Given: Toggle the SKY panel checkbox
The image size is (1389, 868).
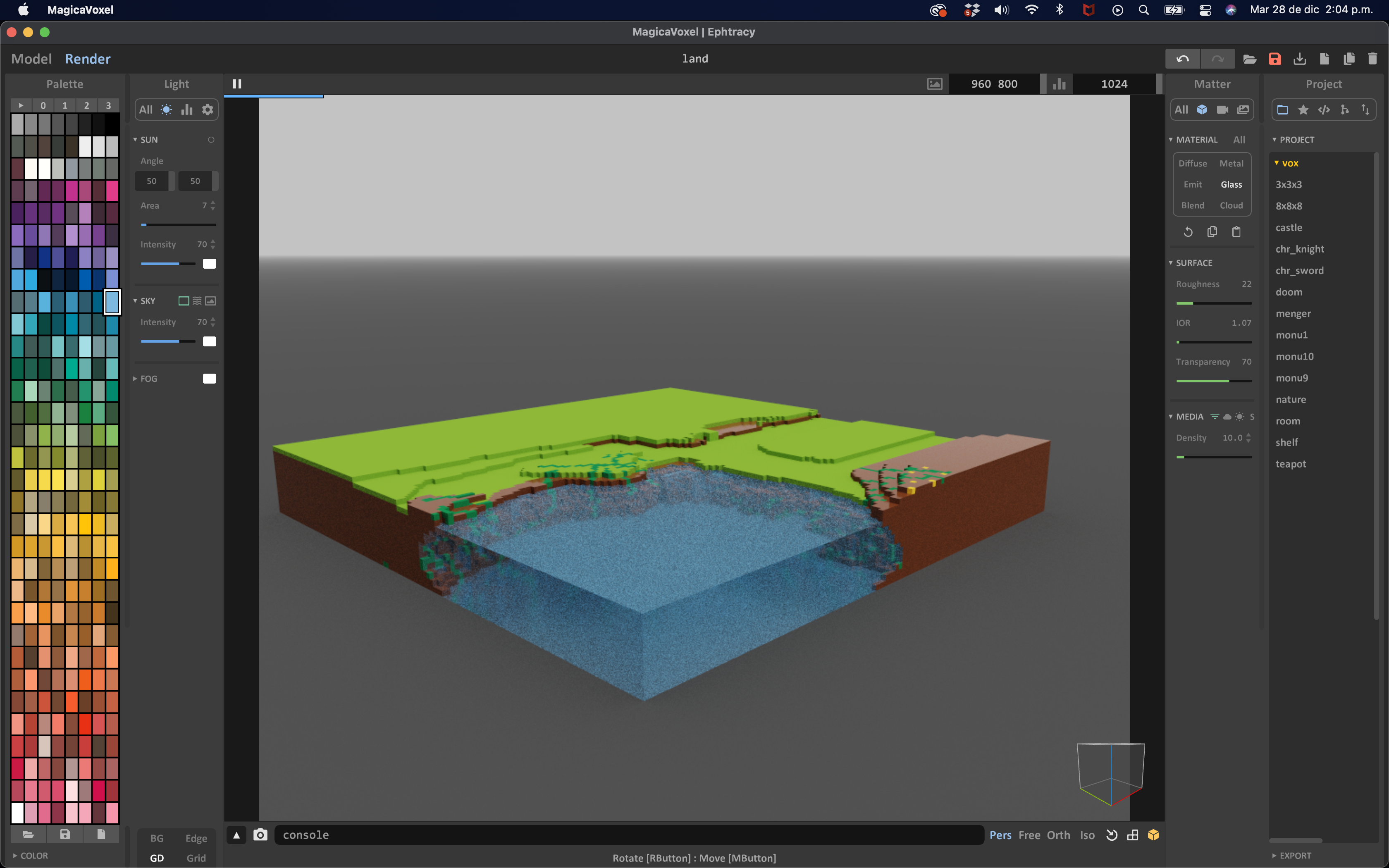Looking at the screenshot, I should point(183,300).
